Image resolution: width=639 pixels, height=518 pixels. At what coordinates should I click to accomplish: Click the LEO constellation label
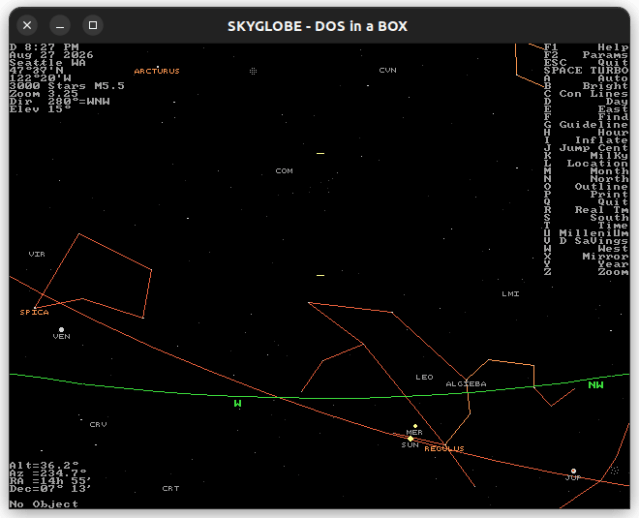[x=424, y=377]
